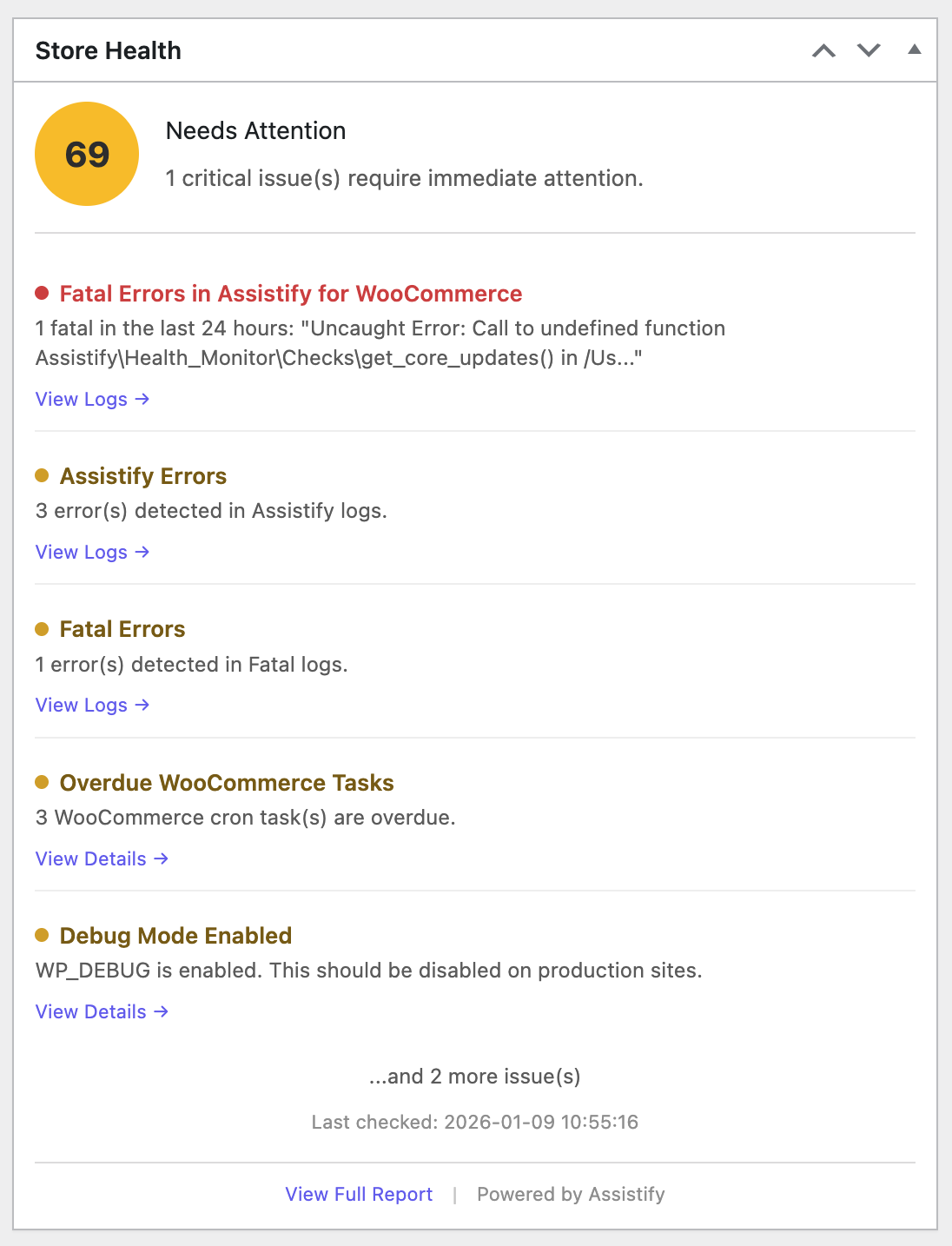
Task: Click the yellow 69 health score badge
Action: coord(86,153)
